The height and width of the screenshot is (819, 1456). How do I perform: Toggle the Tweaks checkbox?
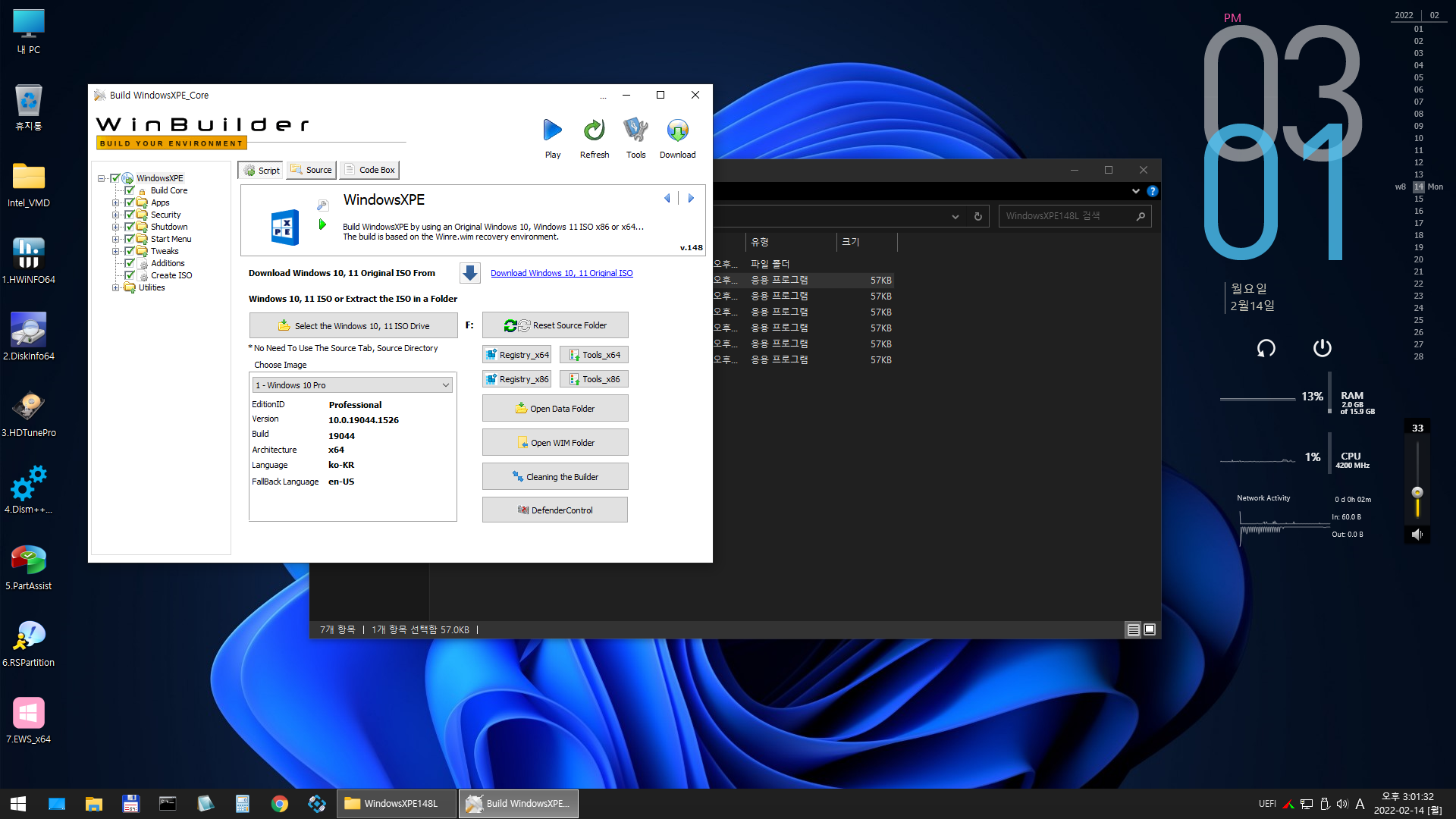130,251
